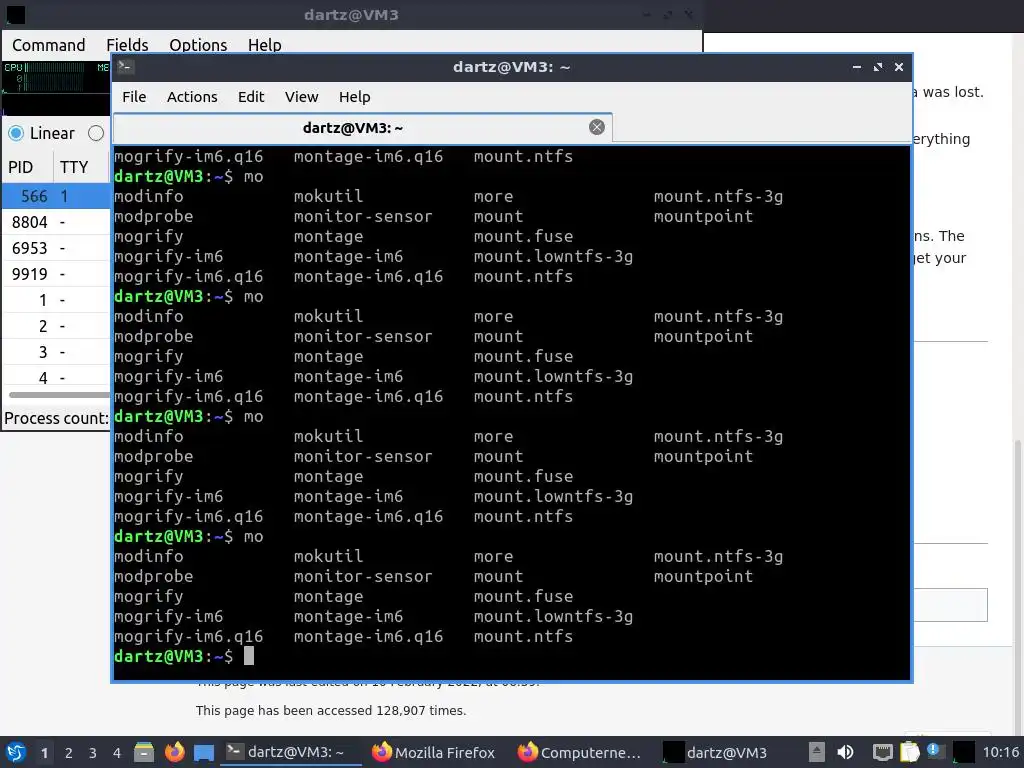Sort process list by TTY column header
1024x768 pixels.
pyautogui.click(x=82, y=167)
